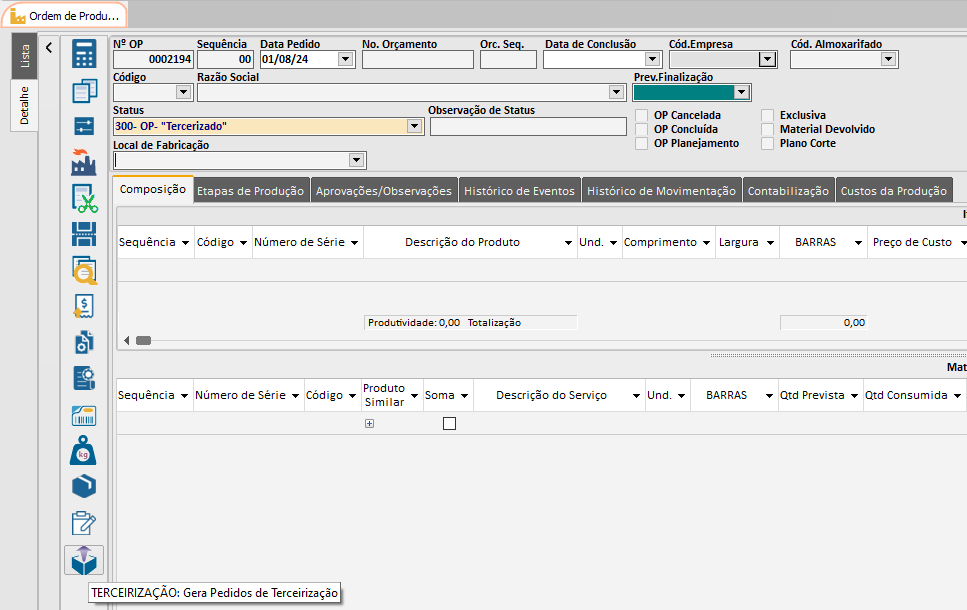Click the Sequência field showing 00
This screenshot has width=967, height=610.
point(225,59)
